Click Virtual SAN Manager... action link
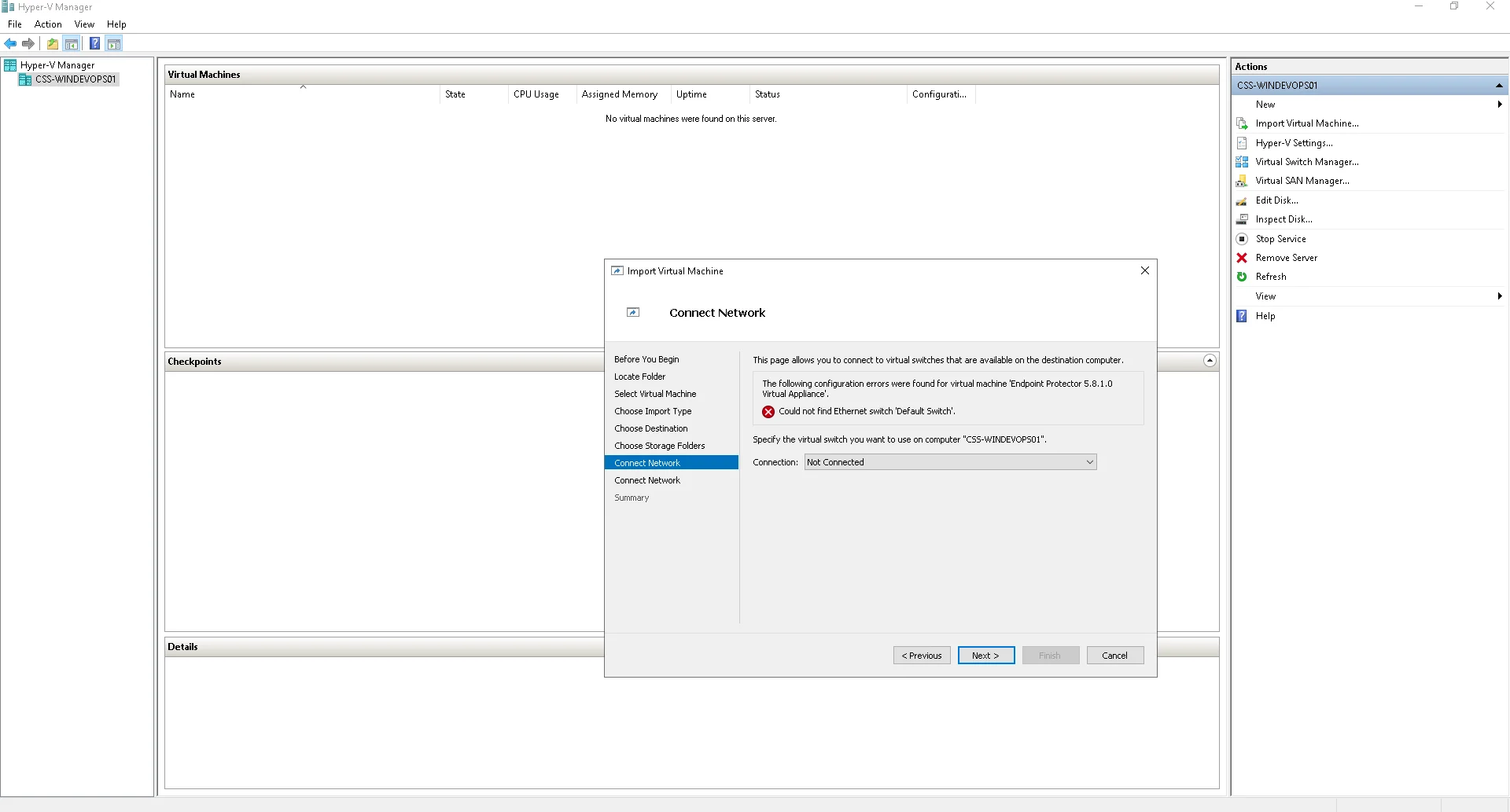The height and width of the screenshot is (812, 1510). pyautogui.click(x=1302, y=181)
